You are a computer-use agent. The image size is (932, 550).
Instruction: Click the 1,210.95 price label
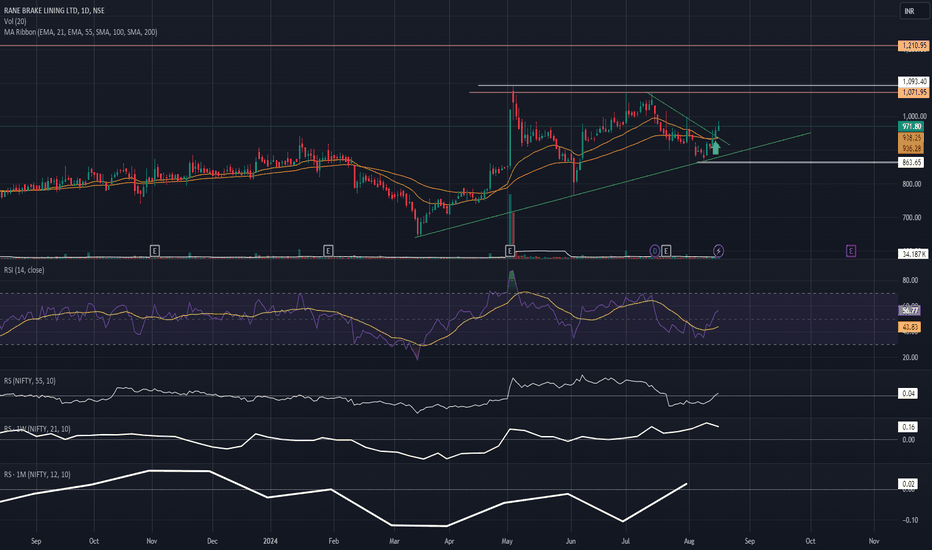tap(914, 46)
